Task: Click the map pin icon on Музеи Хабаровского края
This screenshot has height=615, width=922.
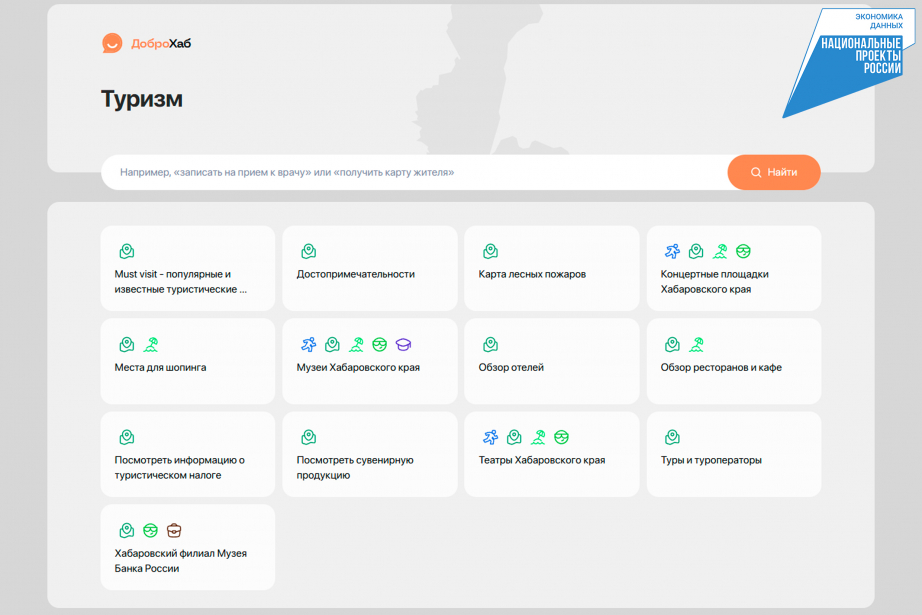Action: [332, 345]
